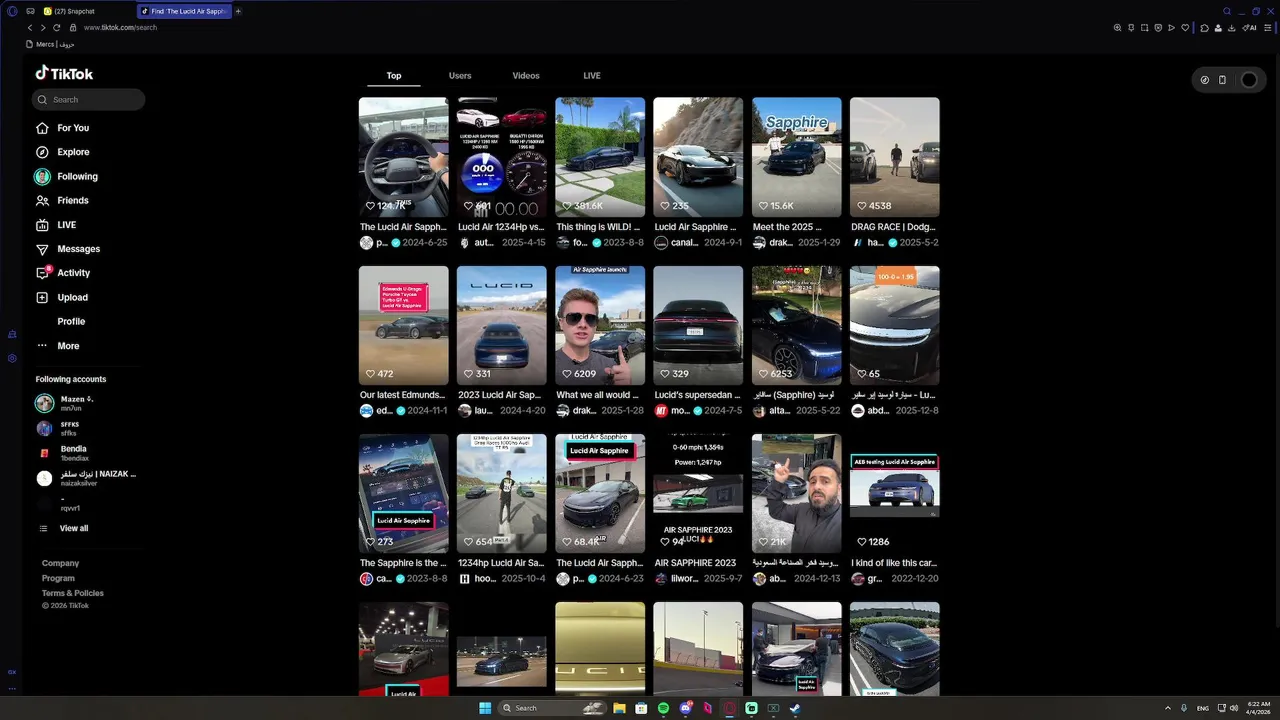Click the Upload plus icon
Viewport: 1280px width, 720px height.
[42, 297]
